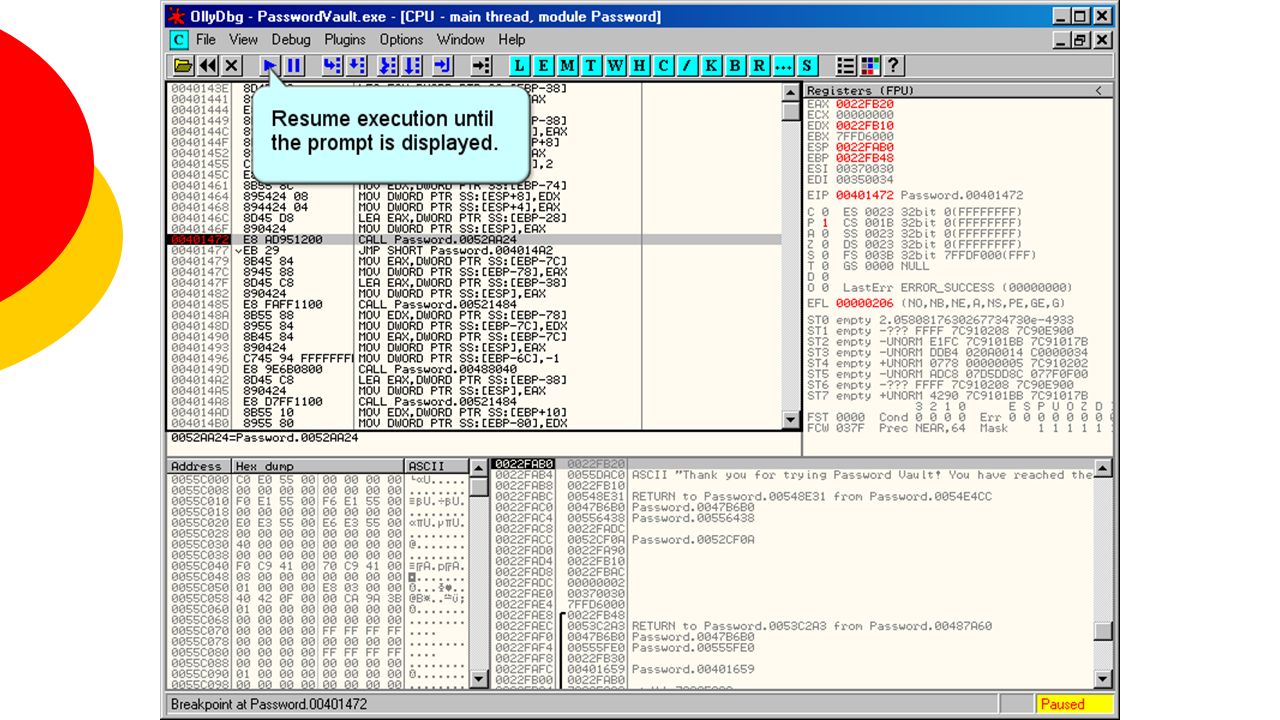Image resolution: width=1280 pixels, height=720 pixels.
Task: Show References with R button
Action: click(759, 66)
